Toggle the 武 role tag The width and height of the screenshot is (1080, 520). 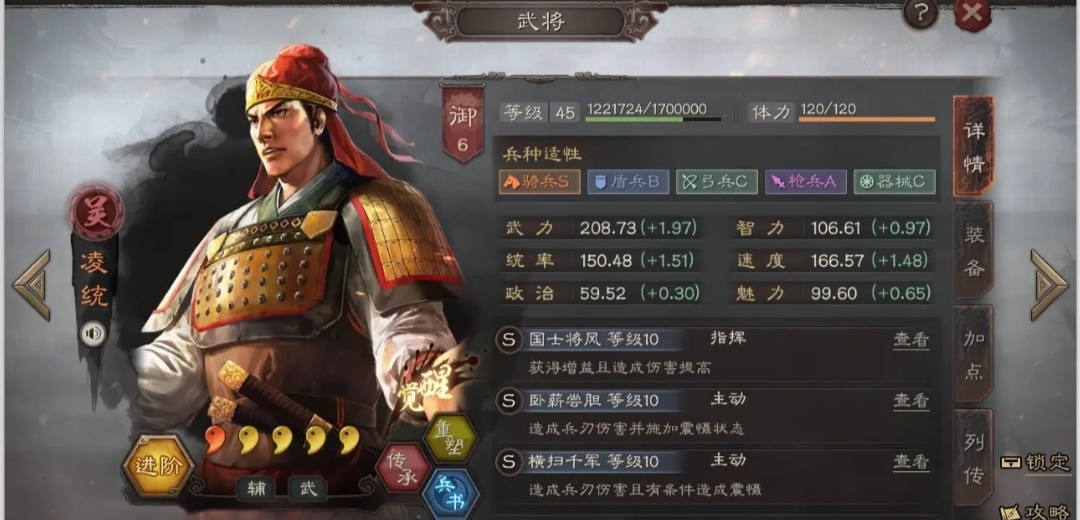(307, 489)
